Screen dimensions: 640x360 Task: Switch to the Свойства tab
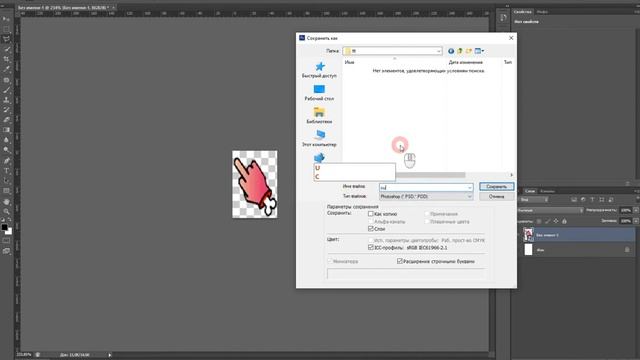[522, 12]
